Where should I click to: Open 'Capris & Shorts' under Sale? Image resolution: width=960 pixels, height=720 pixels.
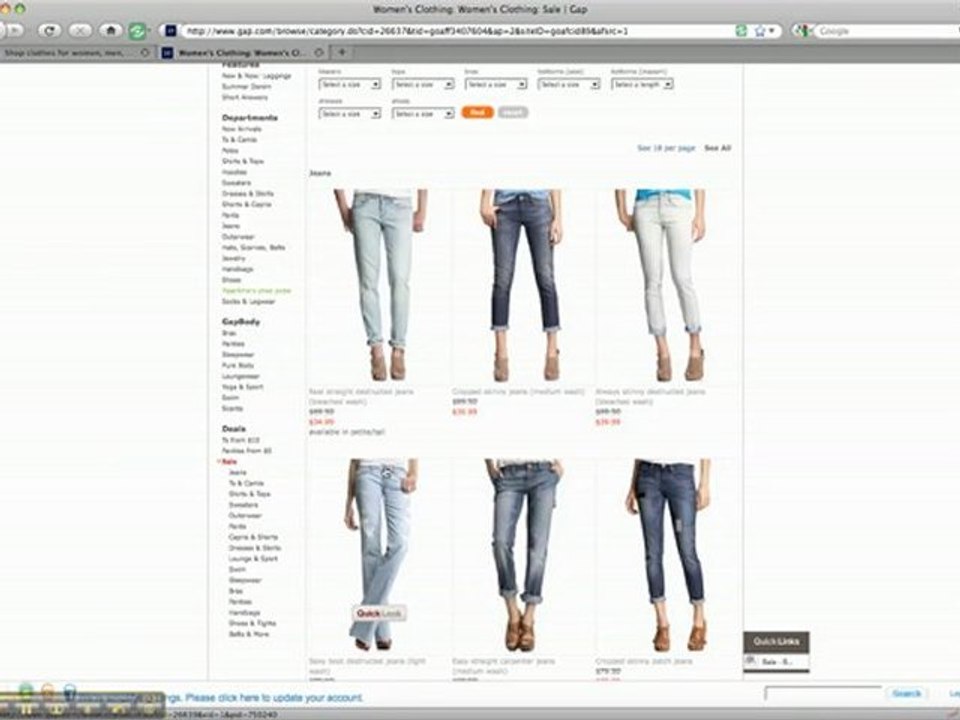point(253,537)
